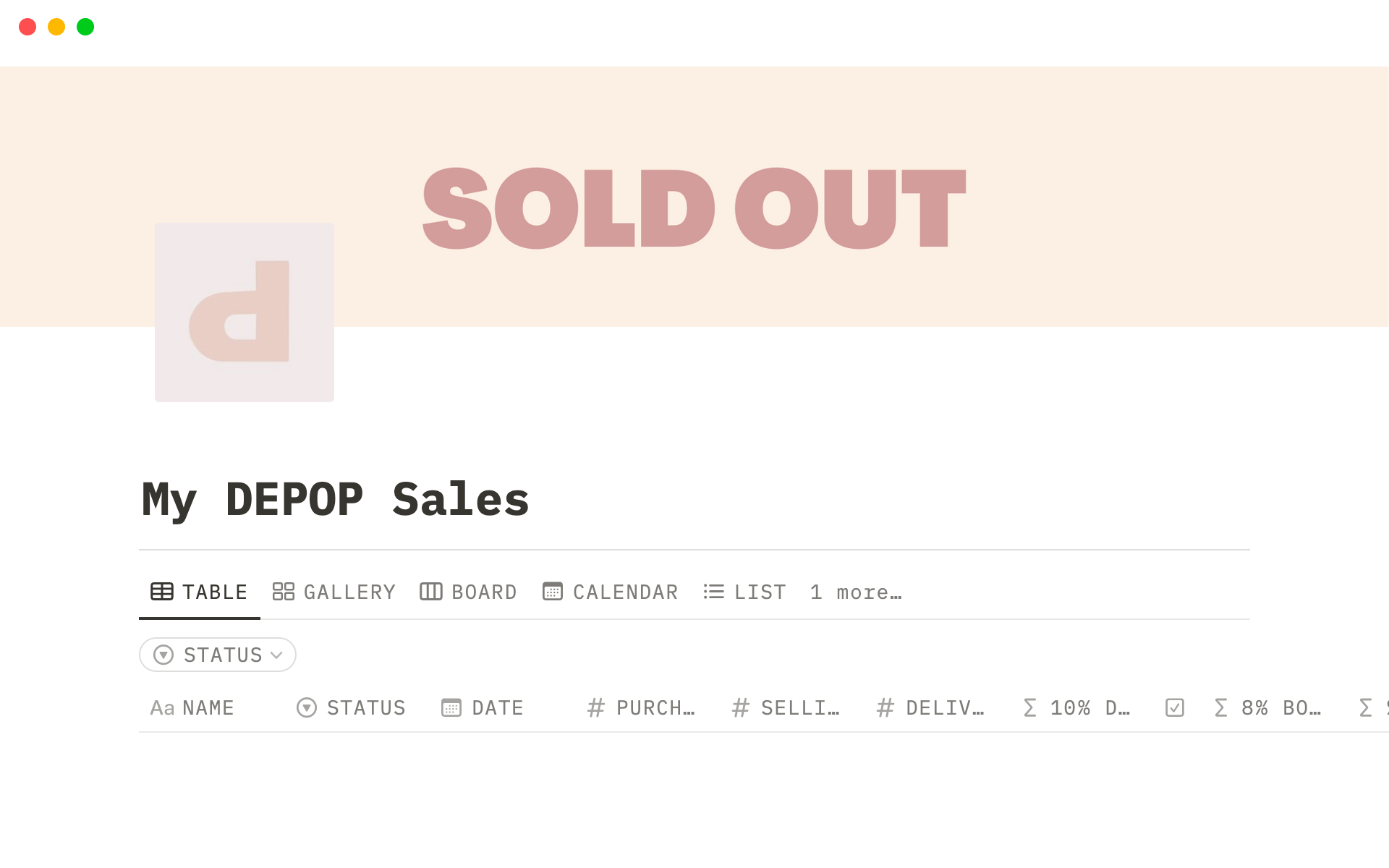Click the STATUS filter chevron arrow
Viewport: 1389px width, 868px height.
276,655
